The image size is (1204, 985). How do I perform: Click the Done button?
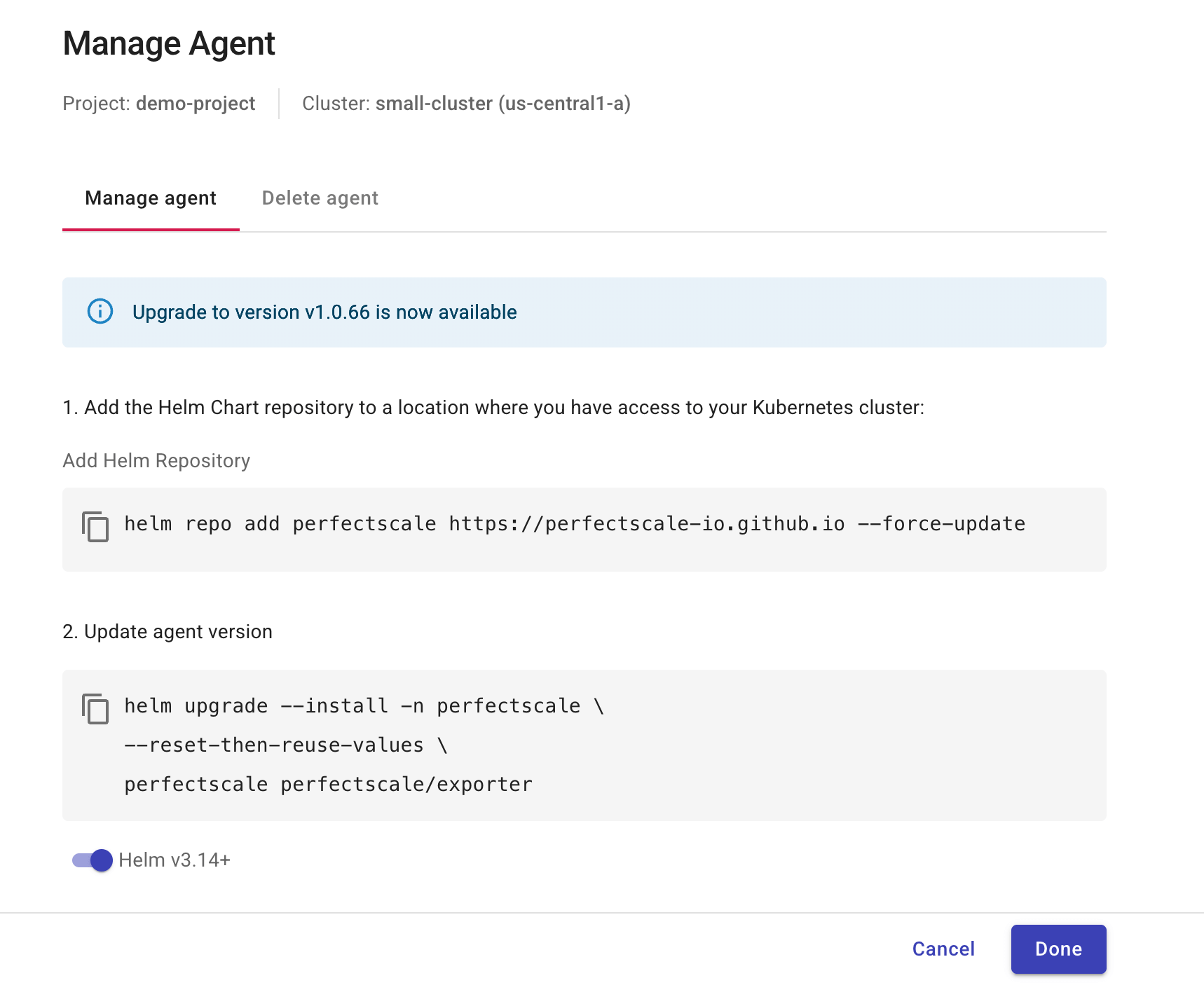pyautogui.click(x=1058, y=949)
